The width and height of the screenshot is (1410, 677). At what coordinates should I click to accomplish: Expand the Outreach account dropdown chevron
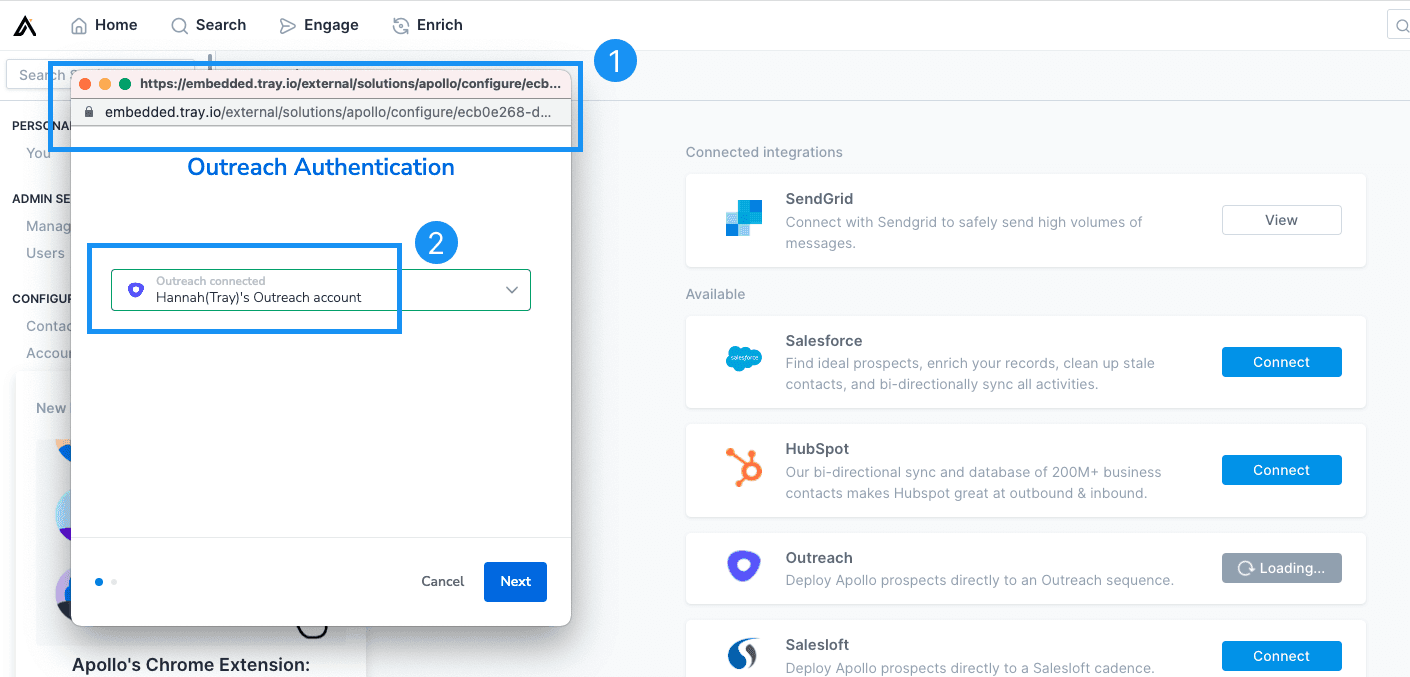coord(511,290)
